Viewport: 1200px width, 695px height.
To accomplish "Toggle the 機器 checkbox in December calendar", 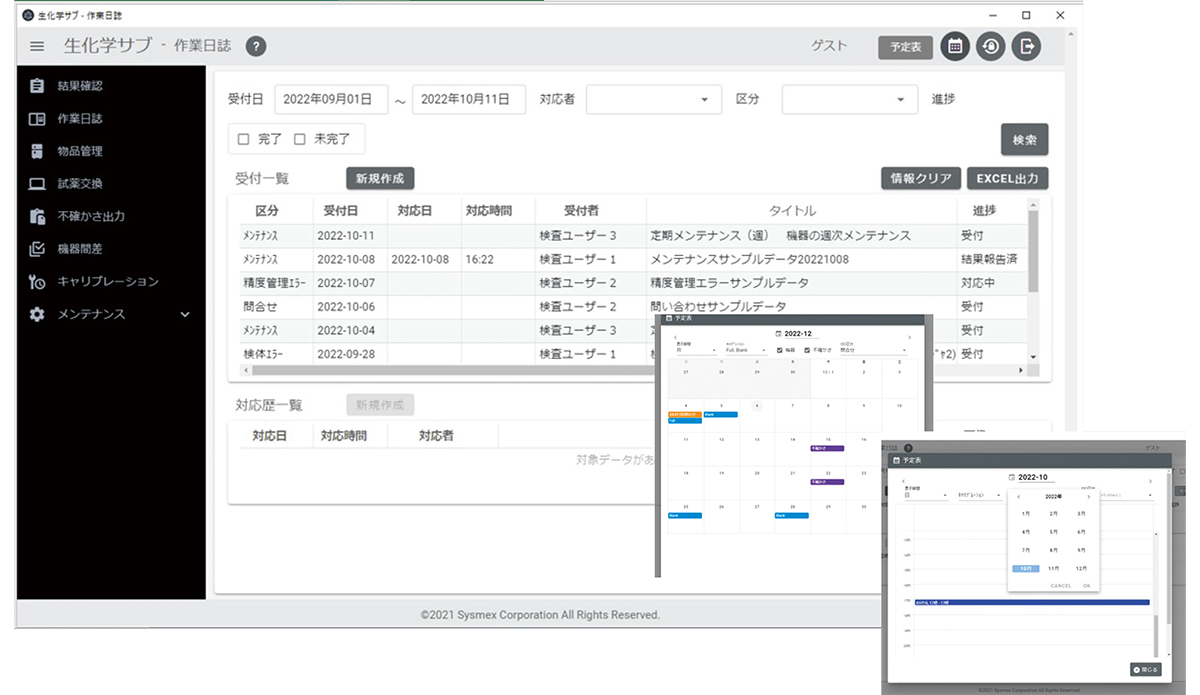I will coord(781,350).
